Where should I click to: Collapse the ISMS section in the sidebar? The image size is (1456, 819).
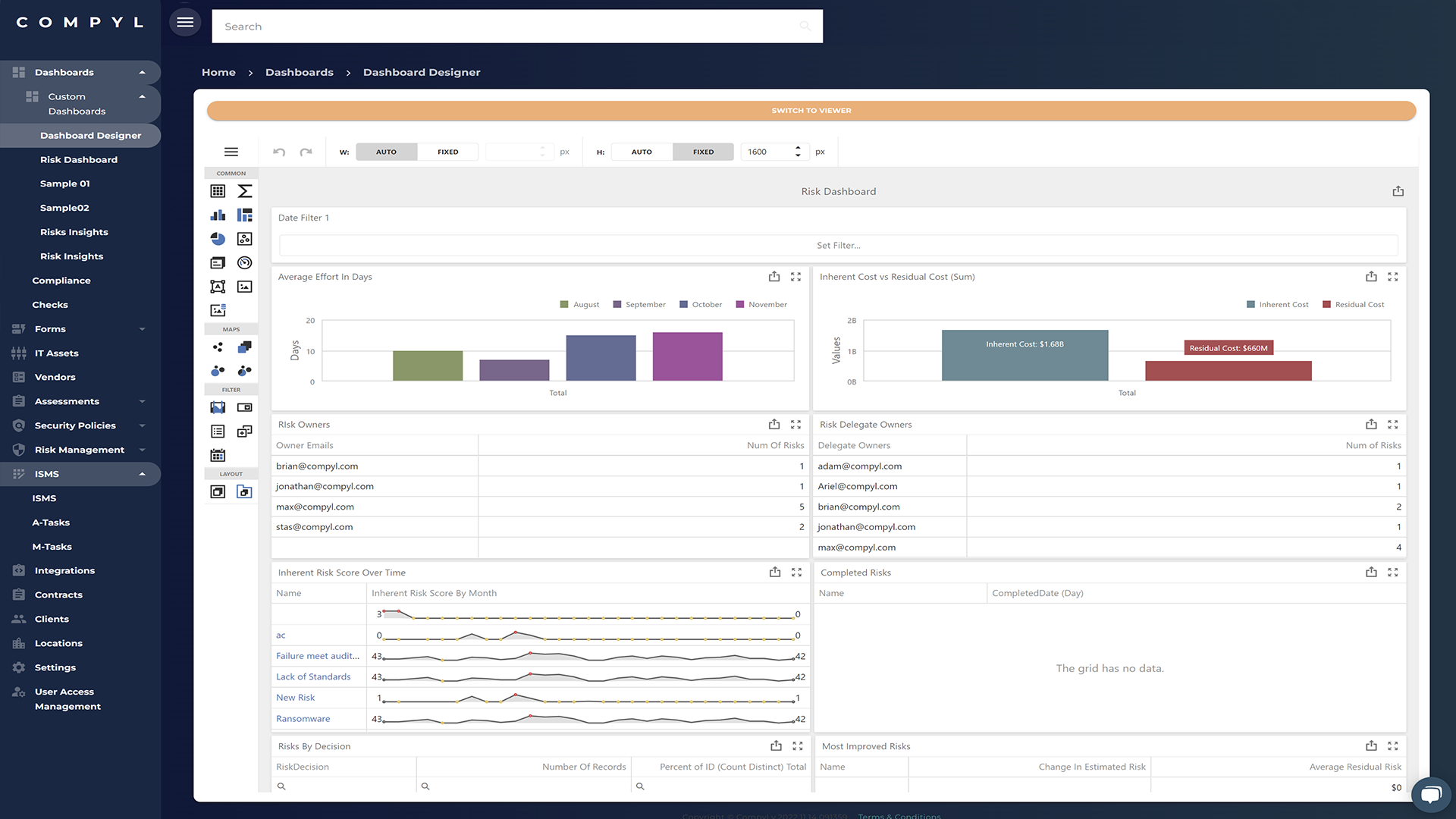click(141, 473)
